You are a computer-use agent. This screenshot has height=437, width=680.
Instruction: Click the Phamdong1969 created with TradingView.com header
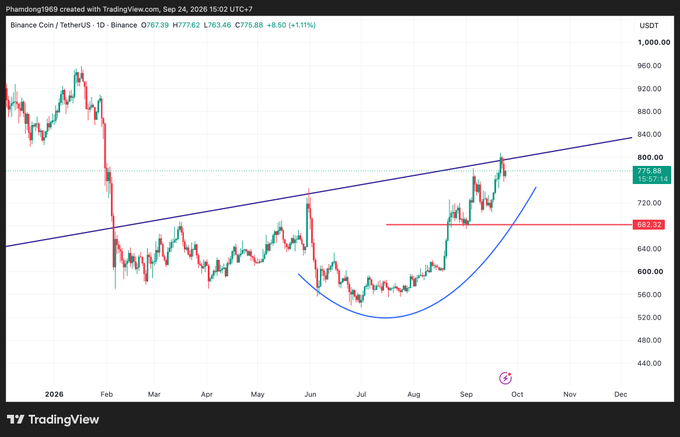coord(129,9)
